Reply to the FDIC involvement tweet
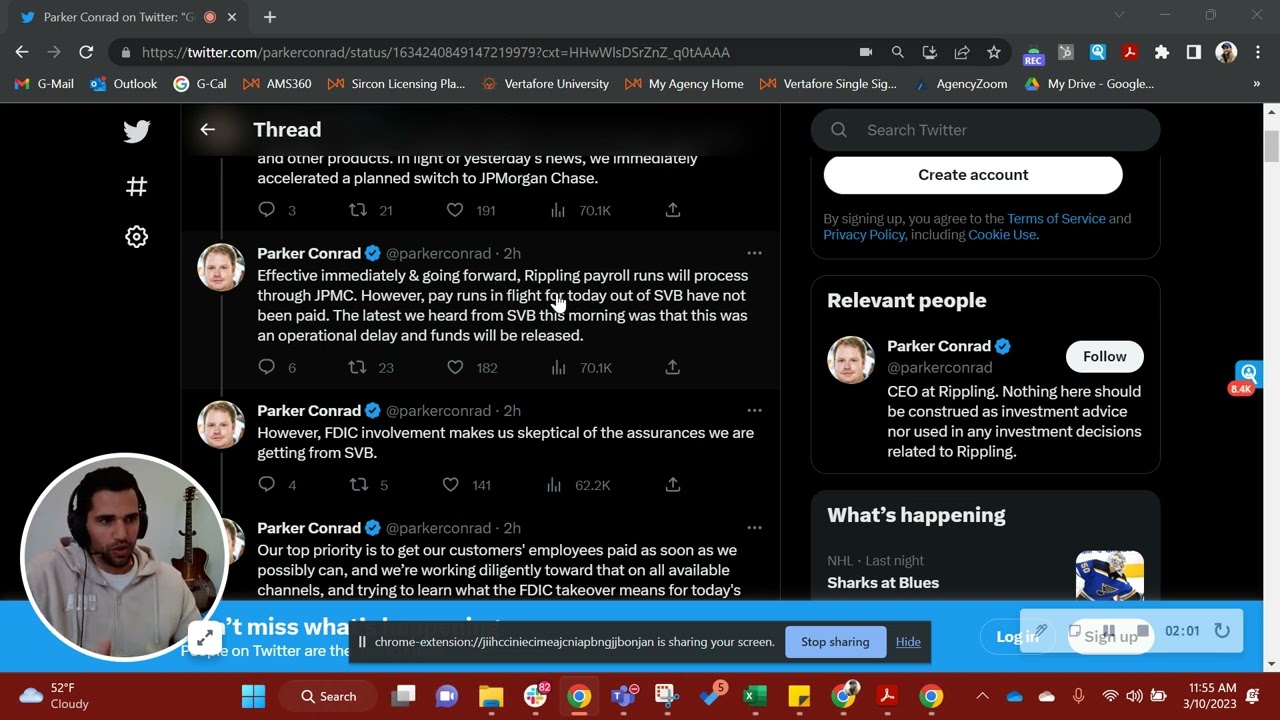The width and height of the screenshot is (1280, 720). tap(267, 484)
